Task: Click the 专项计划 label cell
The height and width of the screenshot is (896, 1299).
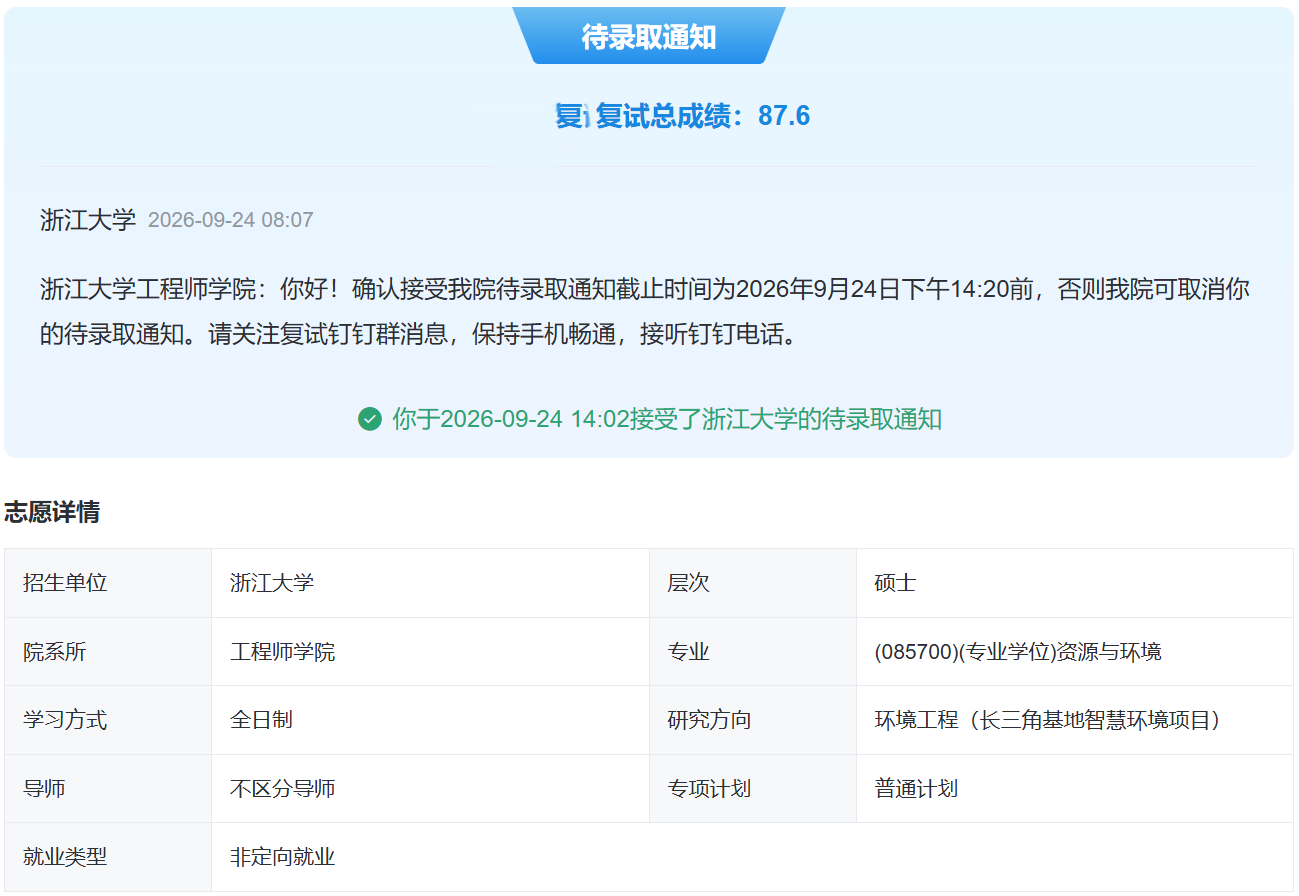Action: [753, 789]
